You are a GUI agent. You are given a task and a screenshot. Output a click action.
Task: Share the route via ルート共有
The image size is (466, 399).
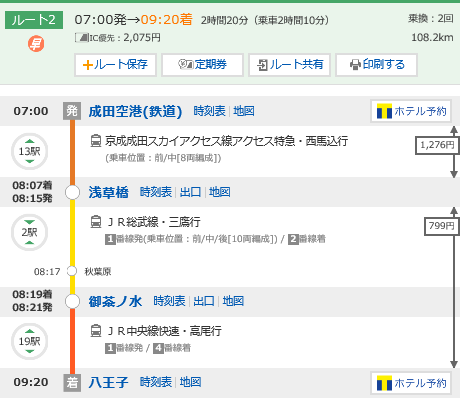tap(289, 65)
